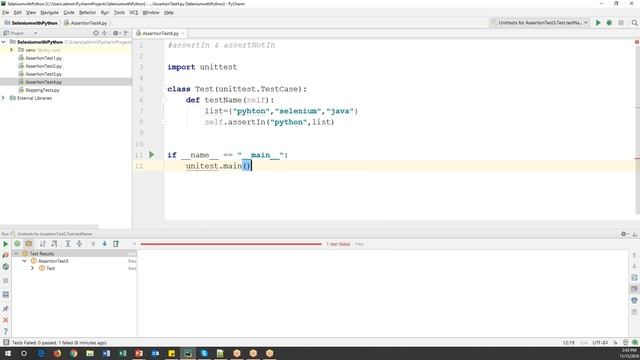
Task: Hide the Project tool window
Action: (126, 33)
